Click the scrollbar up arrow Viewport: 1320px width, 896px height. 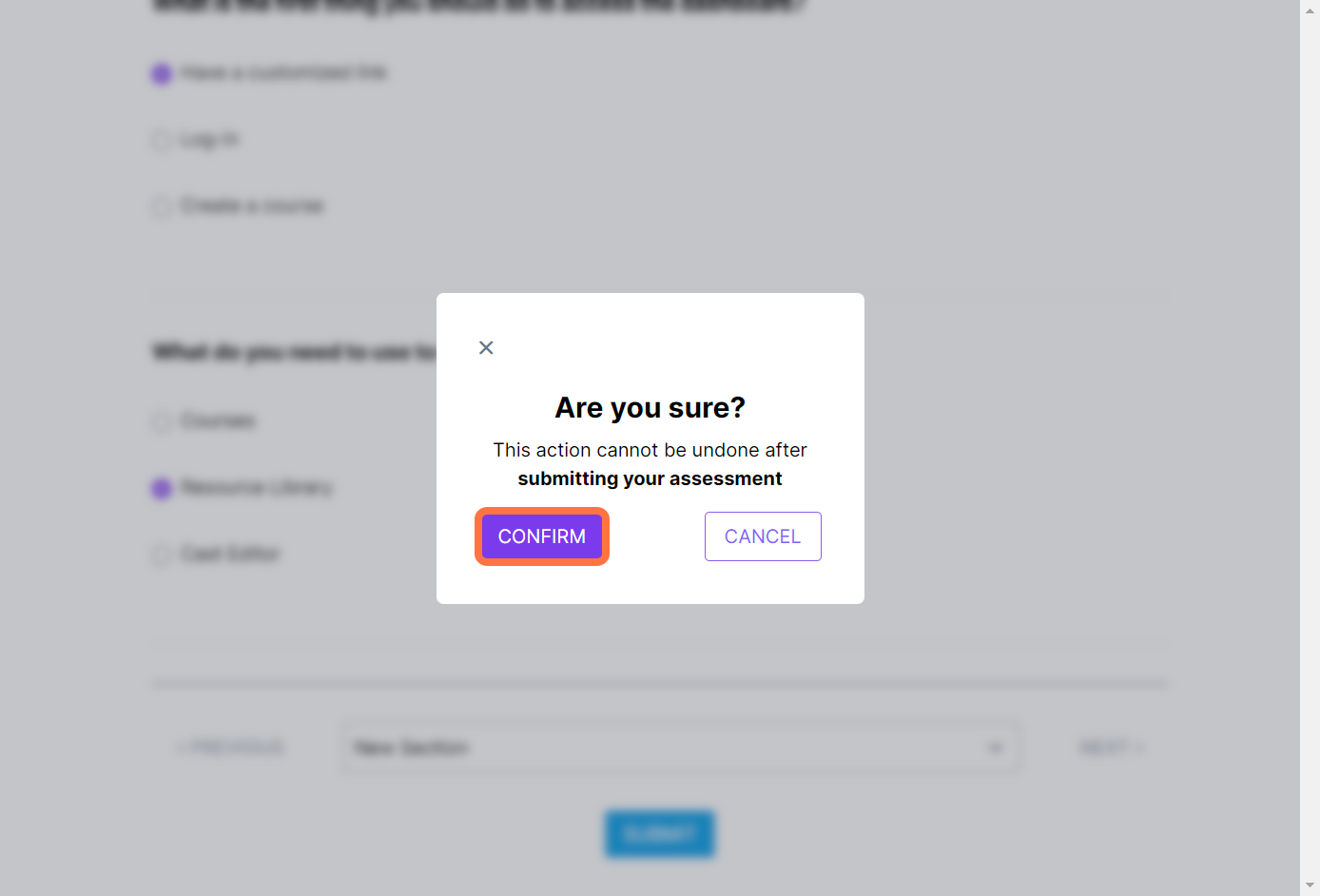coord(1310,9)
